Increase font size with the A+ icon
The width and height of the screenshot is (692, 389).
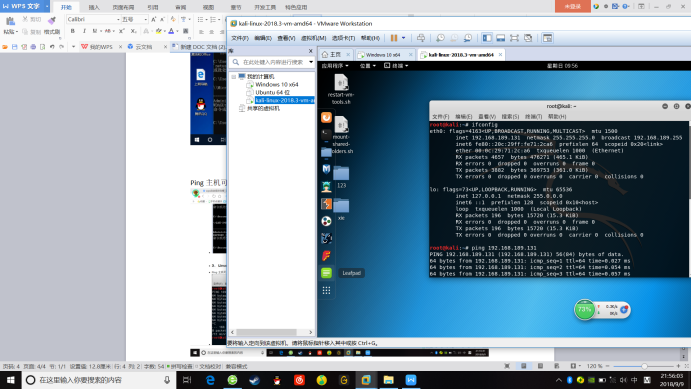click(153, 19)
